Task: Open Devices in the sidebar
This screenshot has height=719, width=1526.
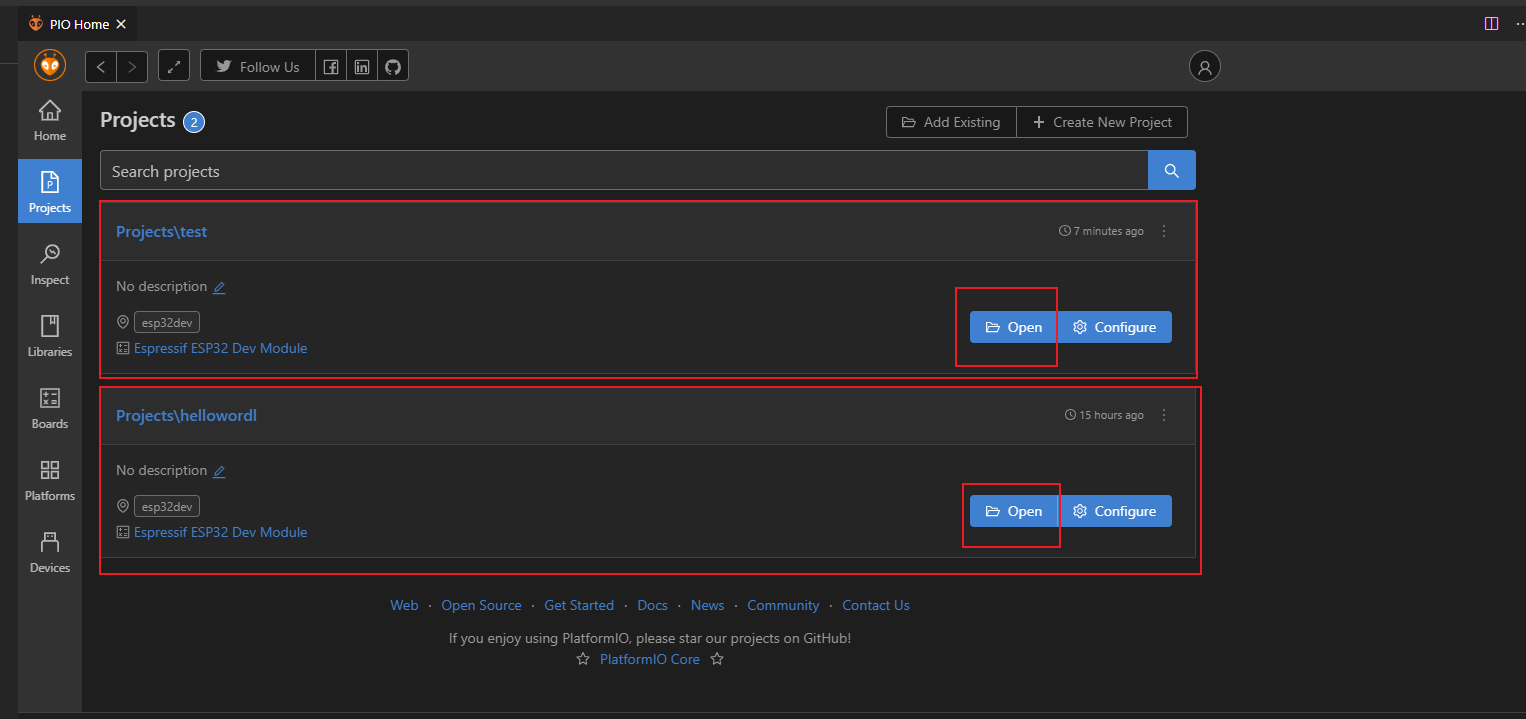Action: 49,553
